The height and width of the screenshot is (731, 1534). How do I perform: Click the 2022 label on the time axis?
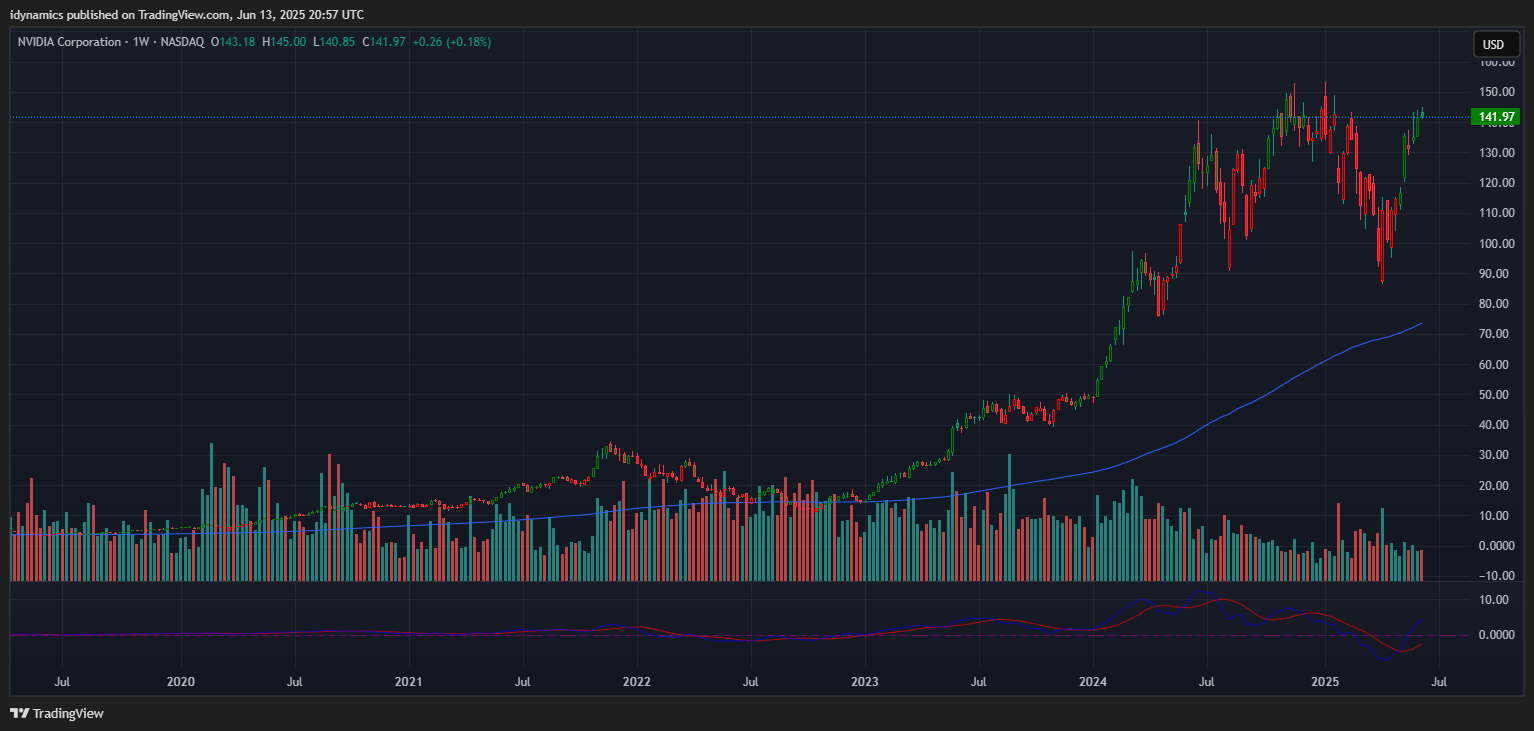tap(637, 682)
